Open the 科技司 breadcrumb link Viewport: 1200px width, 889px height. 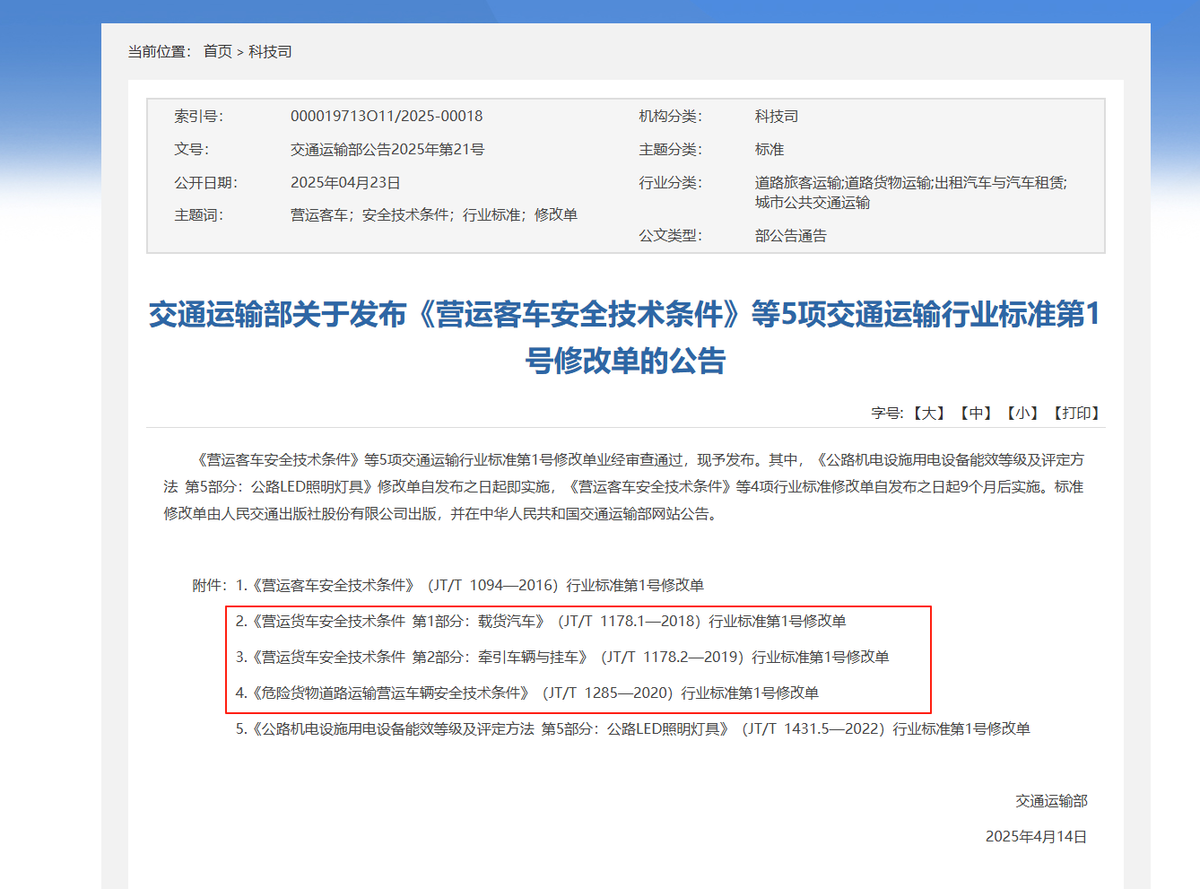pos(270,51)
